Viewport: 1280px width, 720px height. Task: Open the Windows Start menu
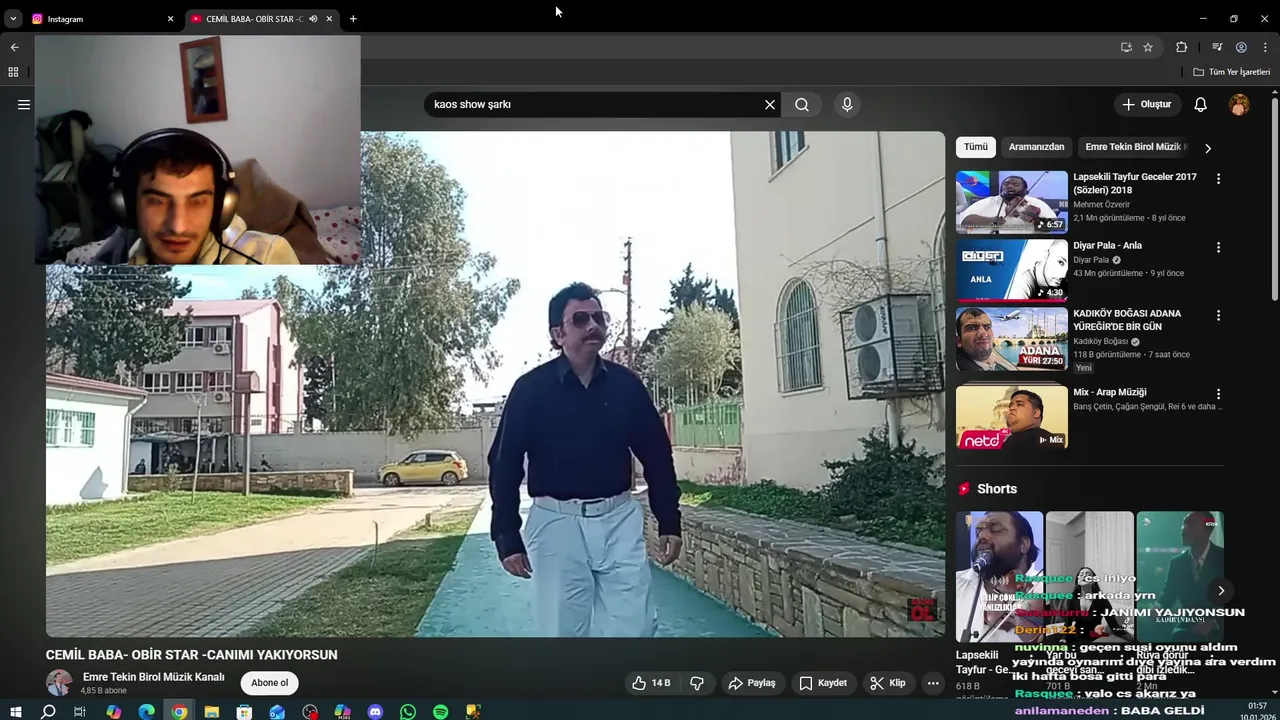[x=15, y=712]
